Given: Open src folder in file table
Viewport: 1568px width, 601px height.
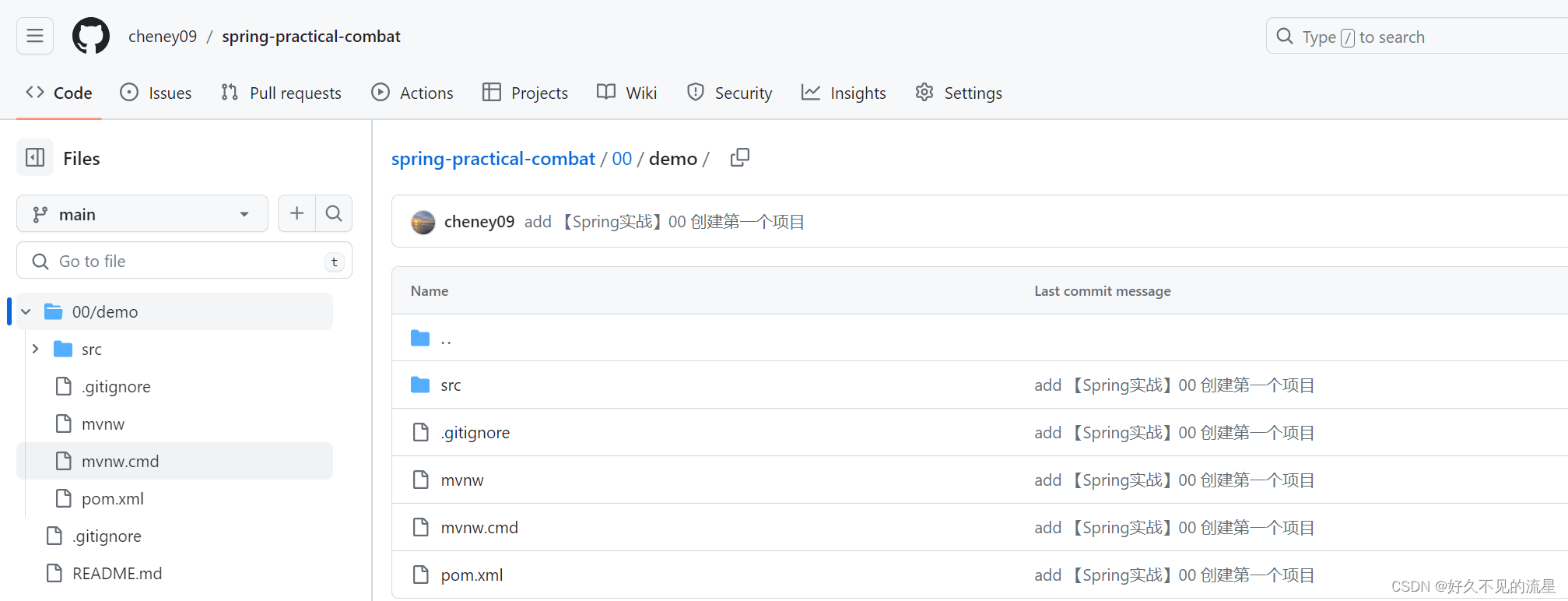Looking at the screenshot, I should pyautogui.click(x=451, y=385).
